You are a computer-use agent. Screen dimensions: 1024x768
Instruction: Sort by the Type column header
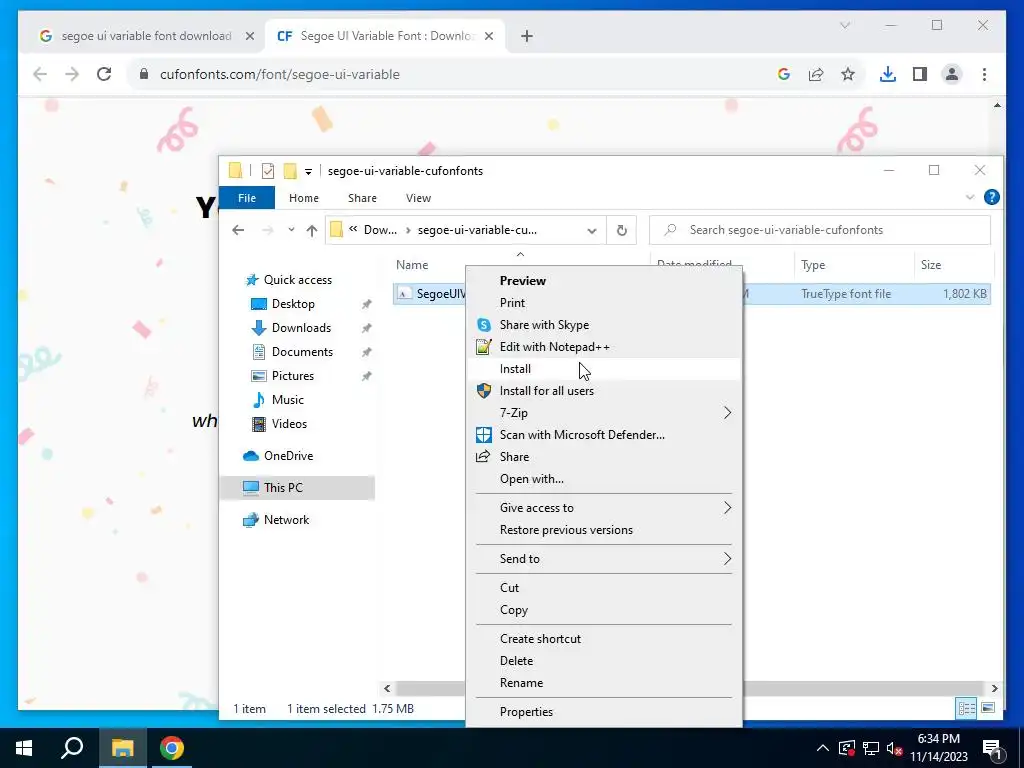pos(854,265)
